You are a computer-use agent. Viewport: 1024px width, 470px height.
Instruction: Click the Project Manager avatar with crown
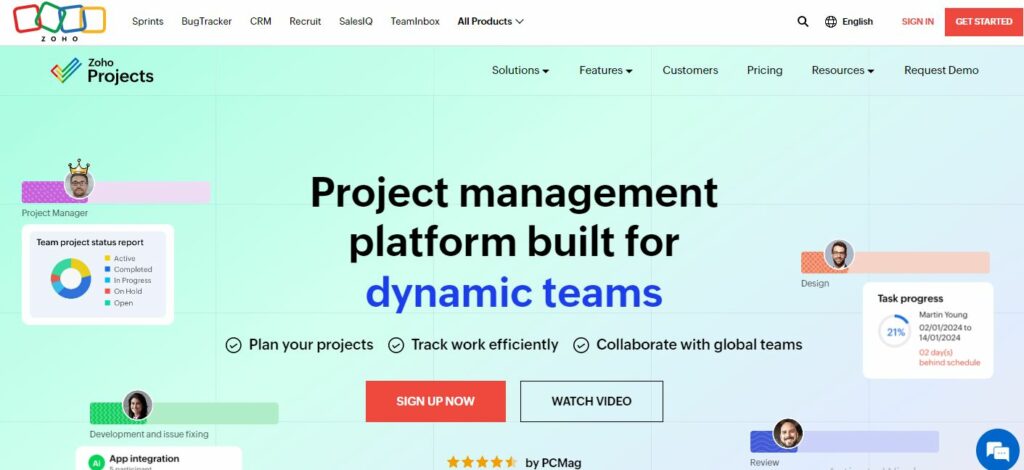(x=79, y=181)
